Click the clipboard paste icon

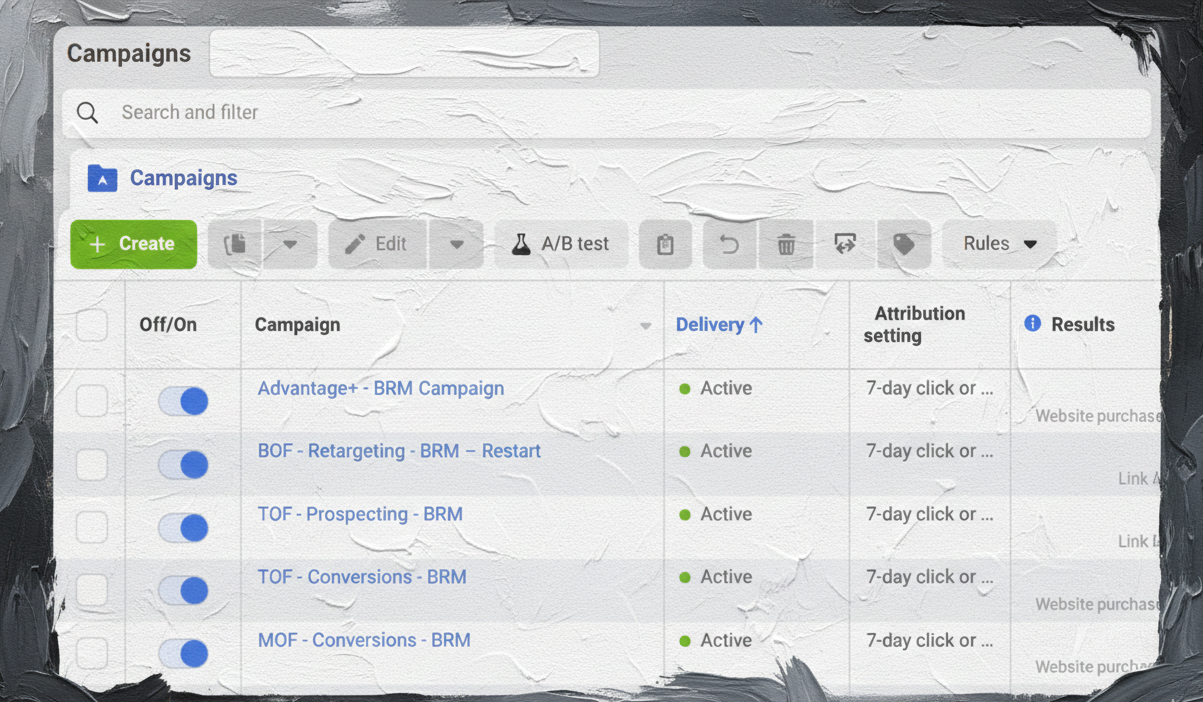tap(665, 245)
